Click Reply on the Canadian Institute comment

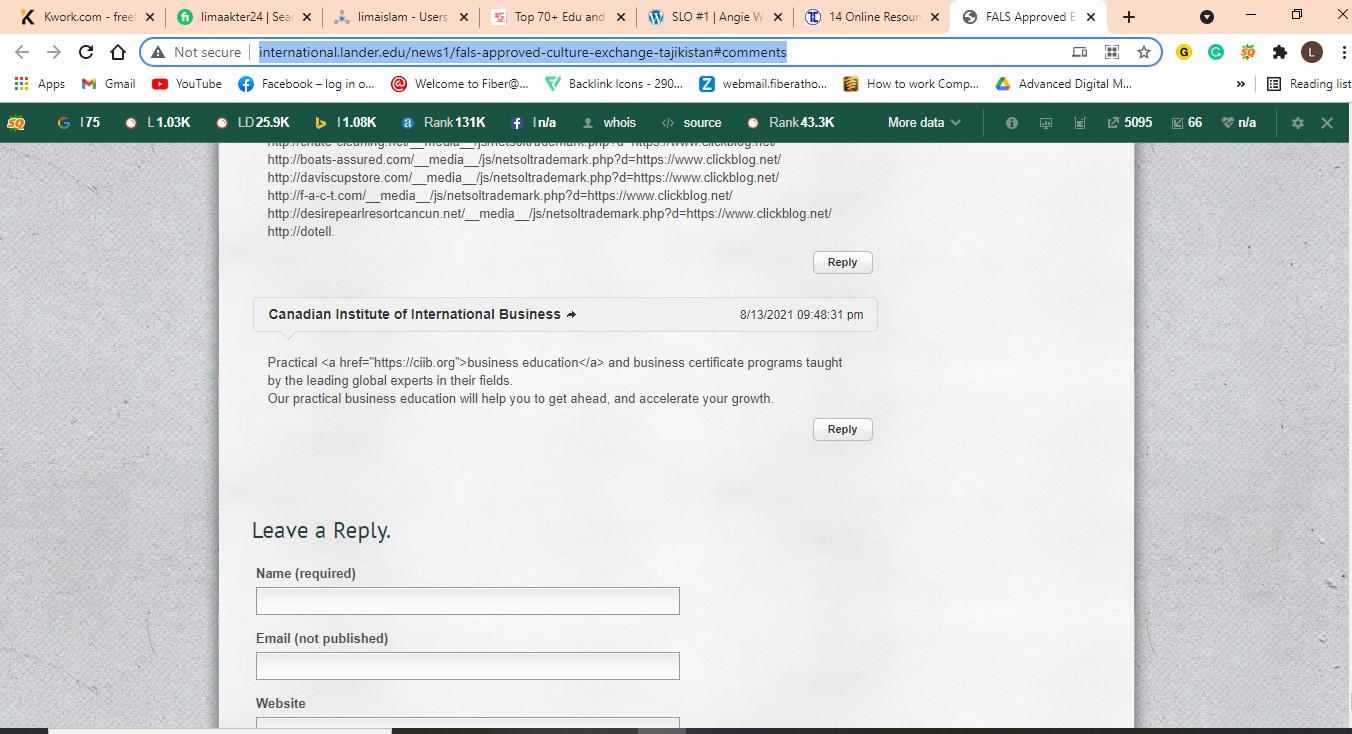point(842,428)
